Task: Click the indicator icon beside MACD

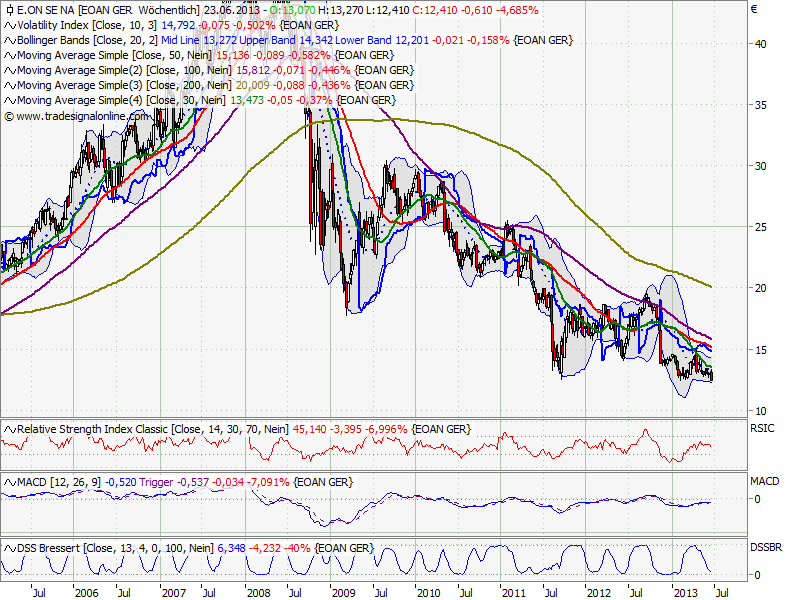Action: (11, 481)
